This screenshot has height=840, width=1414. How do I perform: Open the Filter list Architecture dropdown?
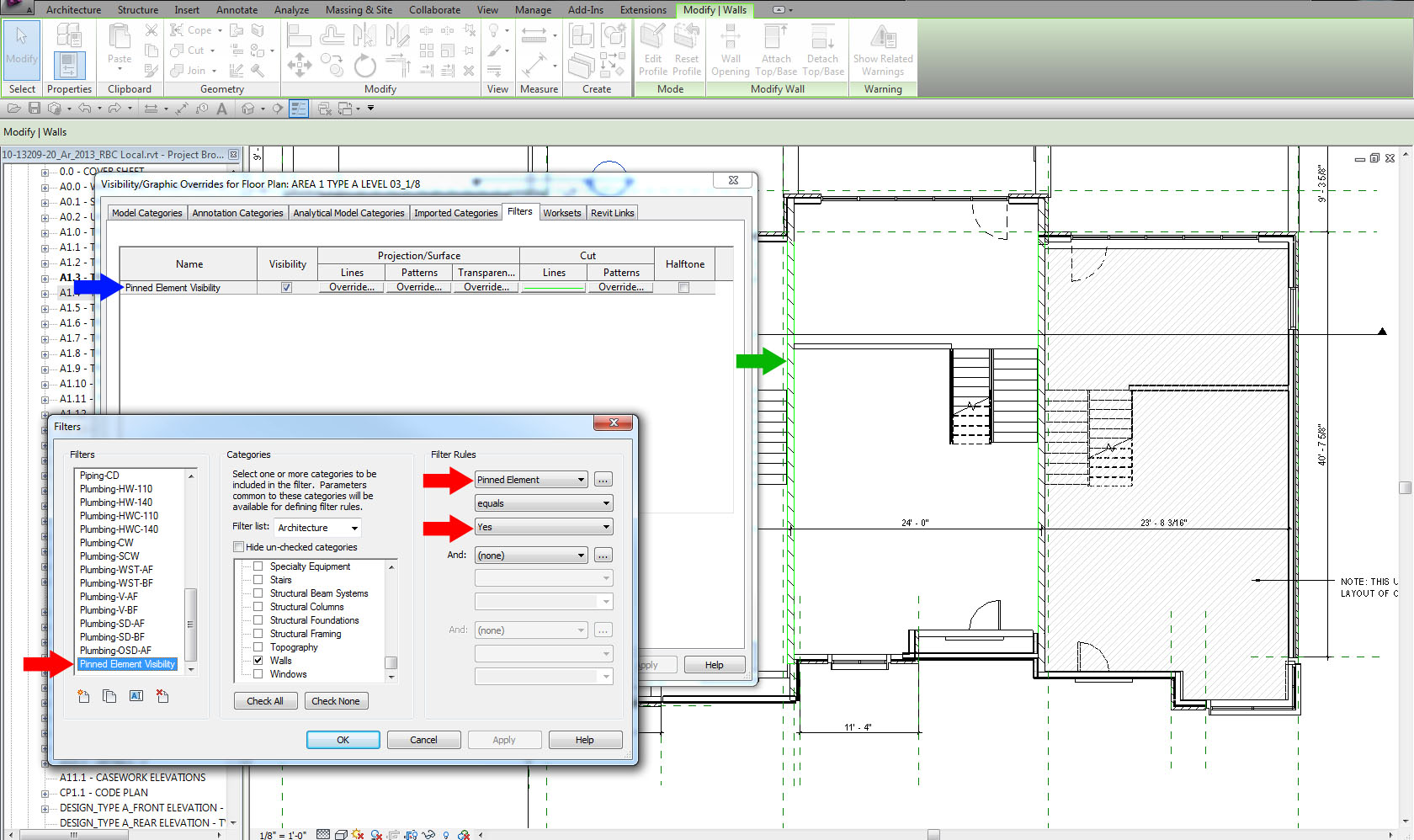(x=318, y=528)
